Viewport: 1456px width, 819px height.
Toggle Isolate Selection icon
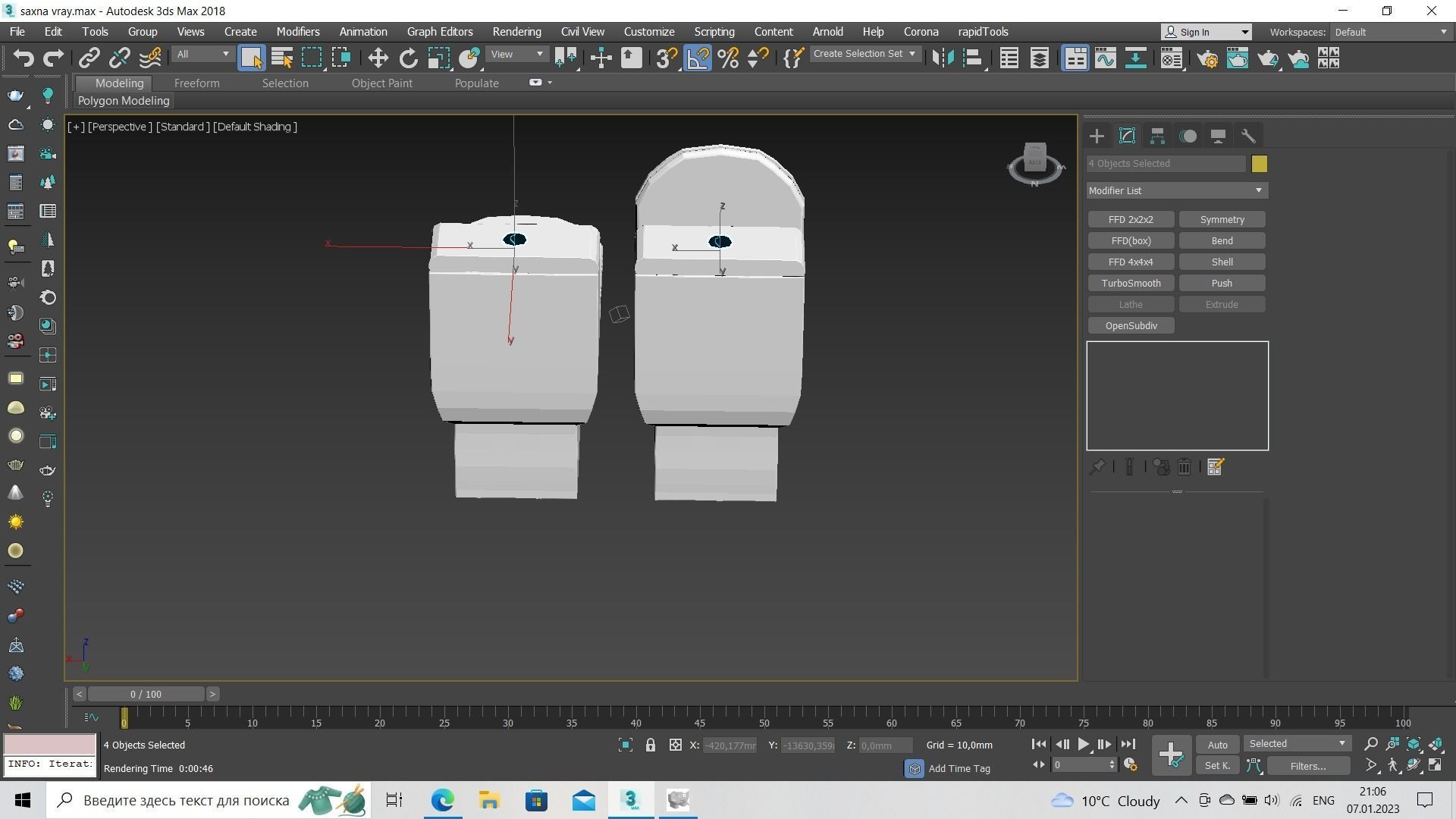(625, 745)
